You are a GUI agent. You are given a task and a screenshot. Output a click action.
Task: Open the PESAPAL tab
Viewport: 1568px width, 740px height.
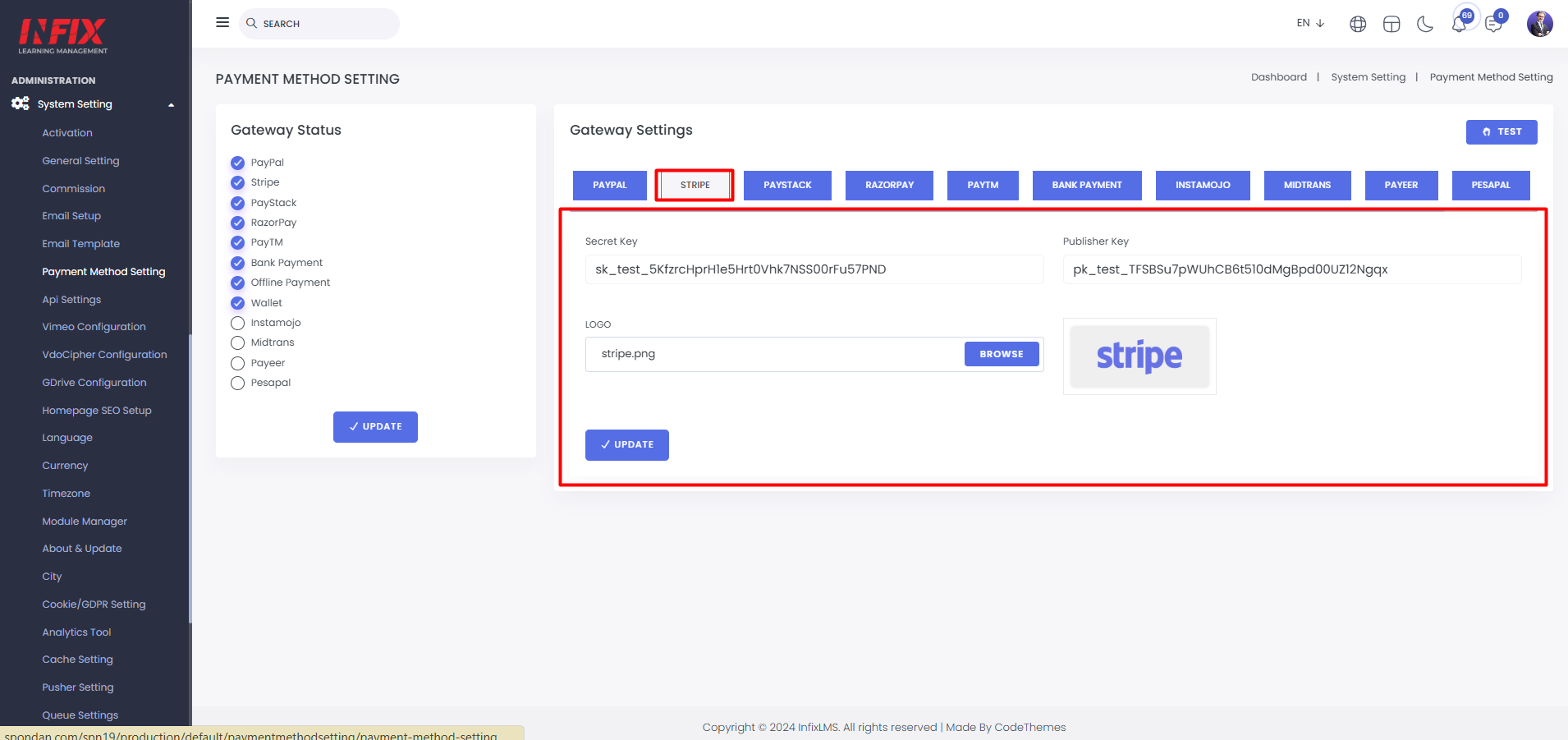tap(1491, 185)
